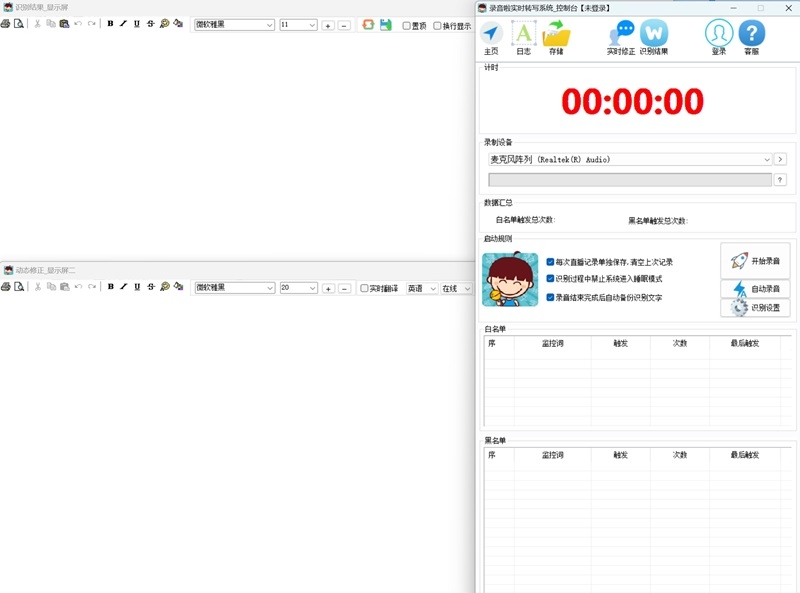Viewport: 800px width, 593px height.
Task: Click the 识别设置 recognition settings button
Action: 752,307
